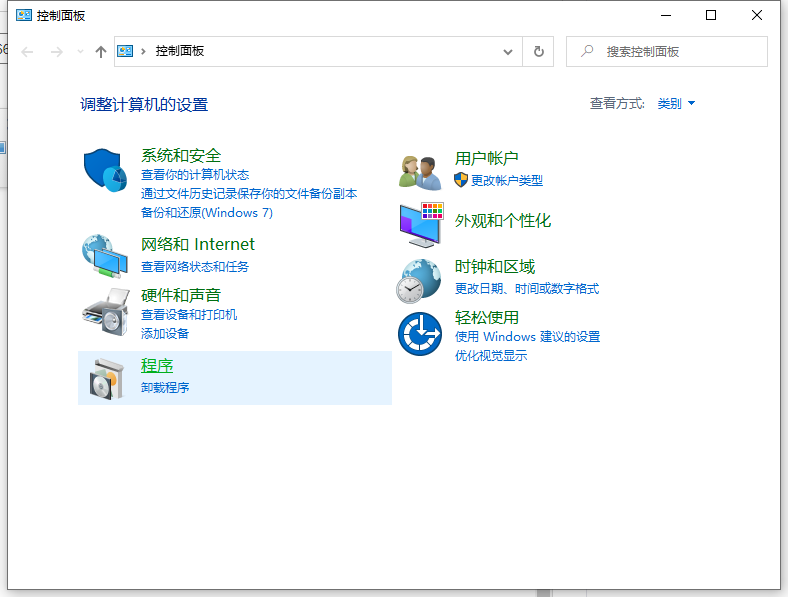Viewport: 788px width, 597px height.
Task: Click the search magnifier icon
Action: point(586,51)
